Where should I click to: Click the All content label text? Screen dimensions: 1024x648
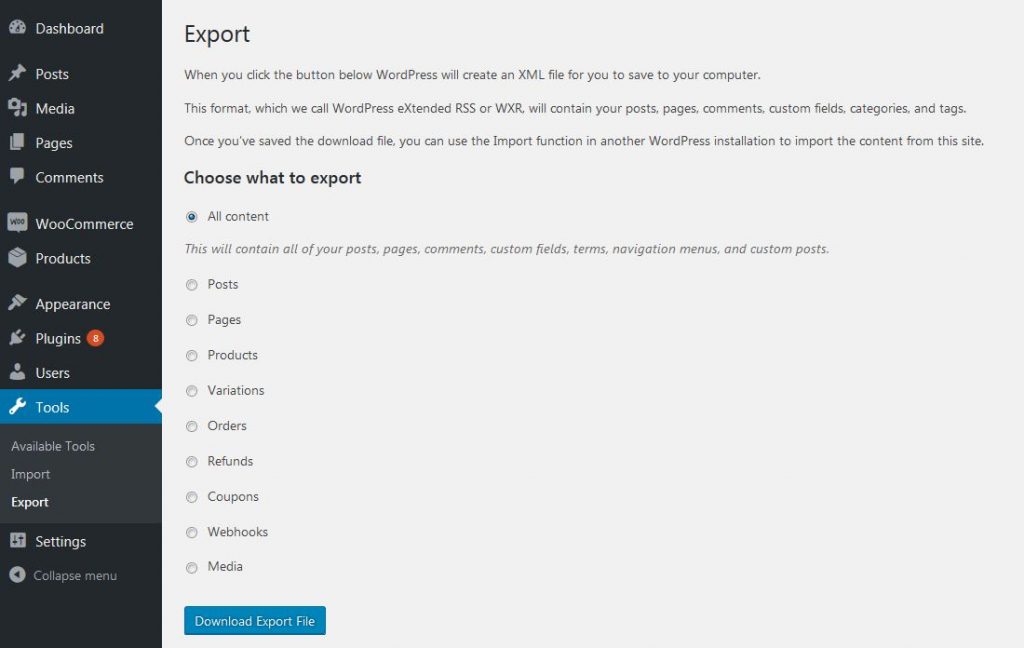tap(238, 216)
